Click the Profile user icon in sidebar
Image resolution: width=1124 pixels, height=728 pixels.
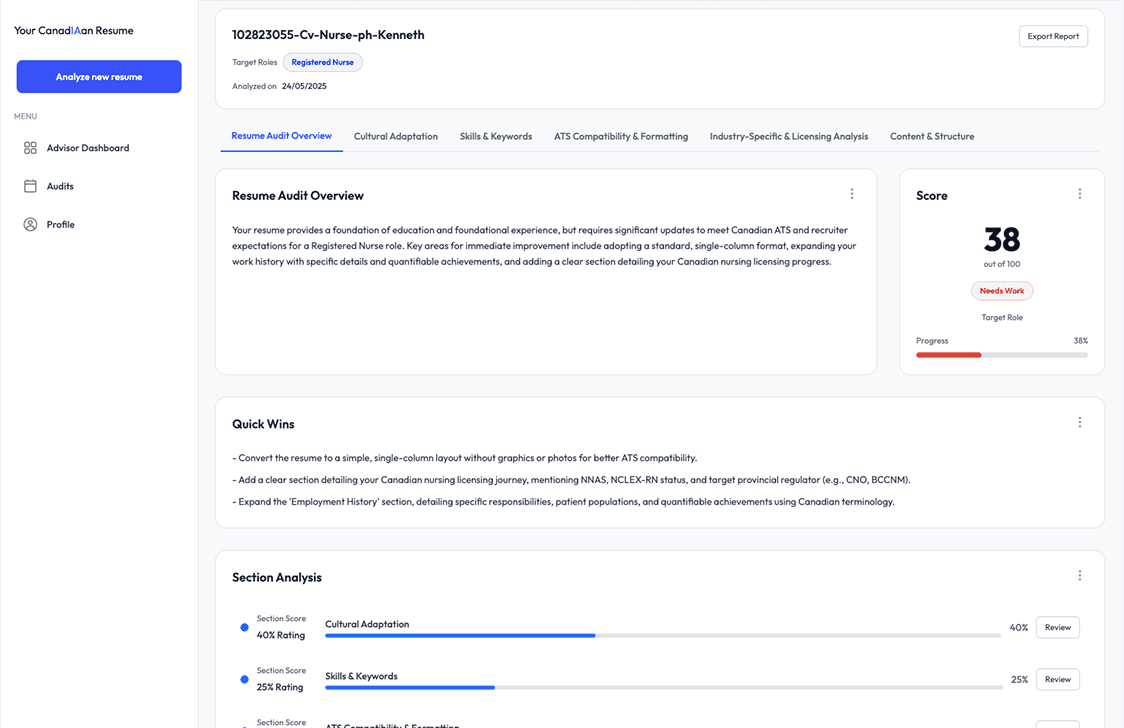30,225
